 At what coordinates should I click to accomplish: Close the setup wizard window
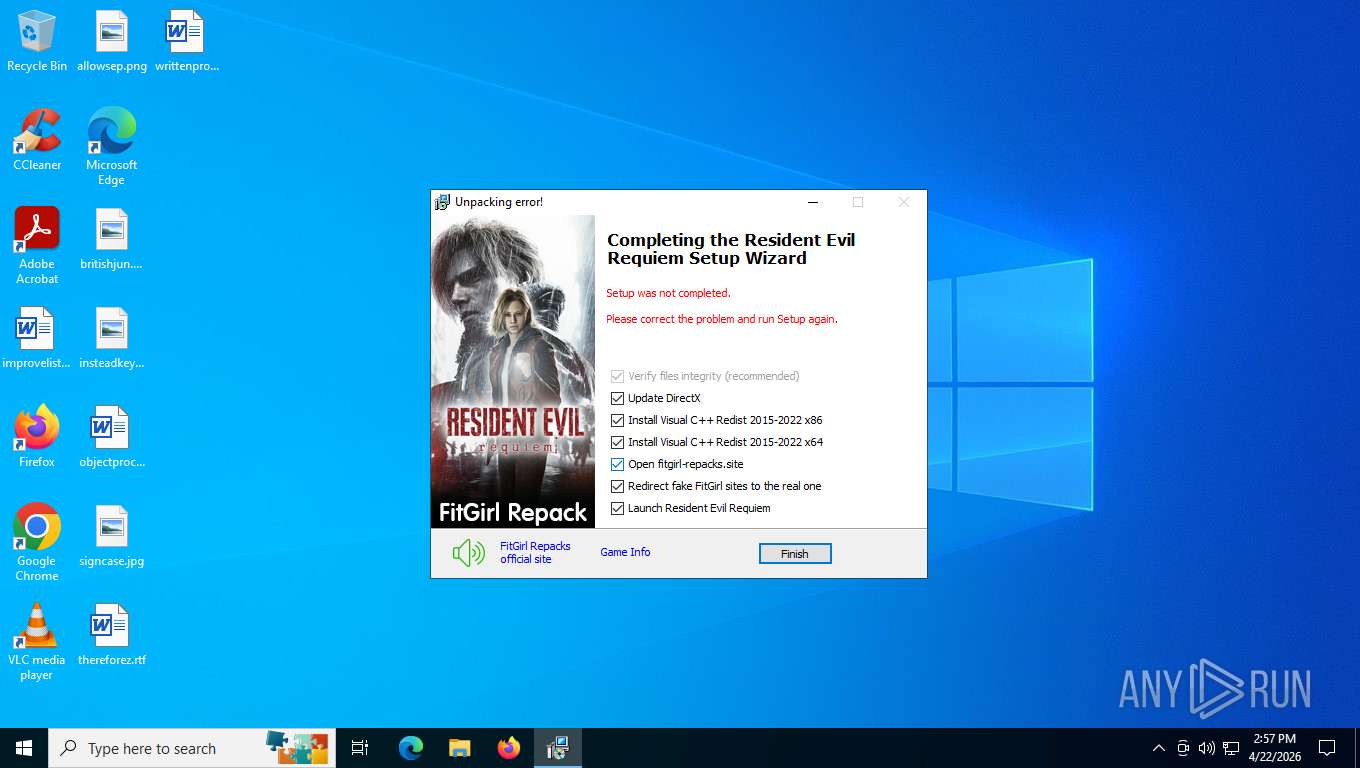[x=904, y=202]
